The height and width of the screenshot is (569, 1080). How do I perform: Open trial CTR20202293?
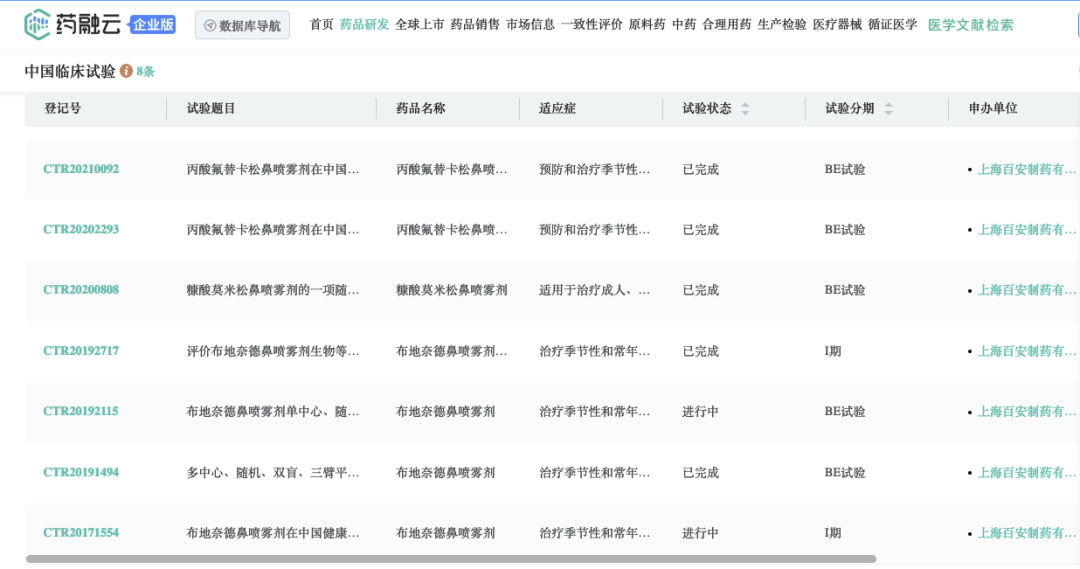tap(81, 229)
